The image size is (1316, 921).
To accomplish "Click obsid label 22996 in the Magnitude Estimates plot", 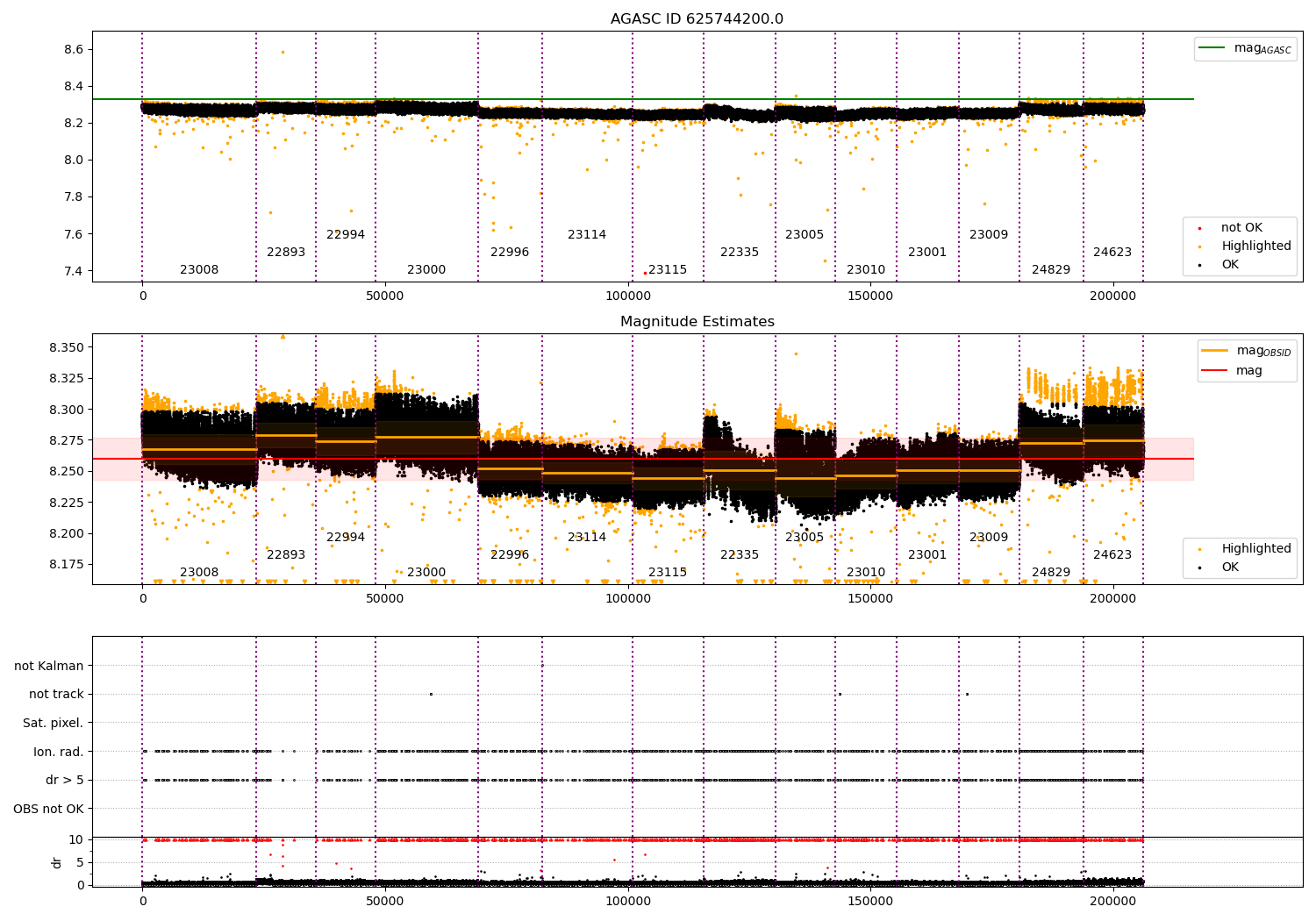I will (510, 555).
